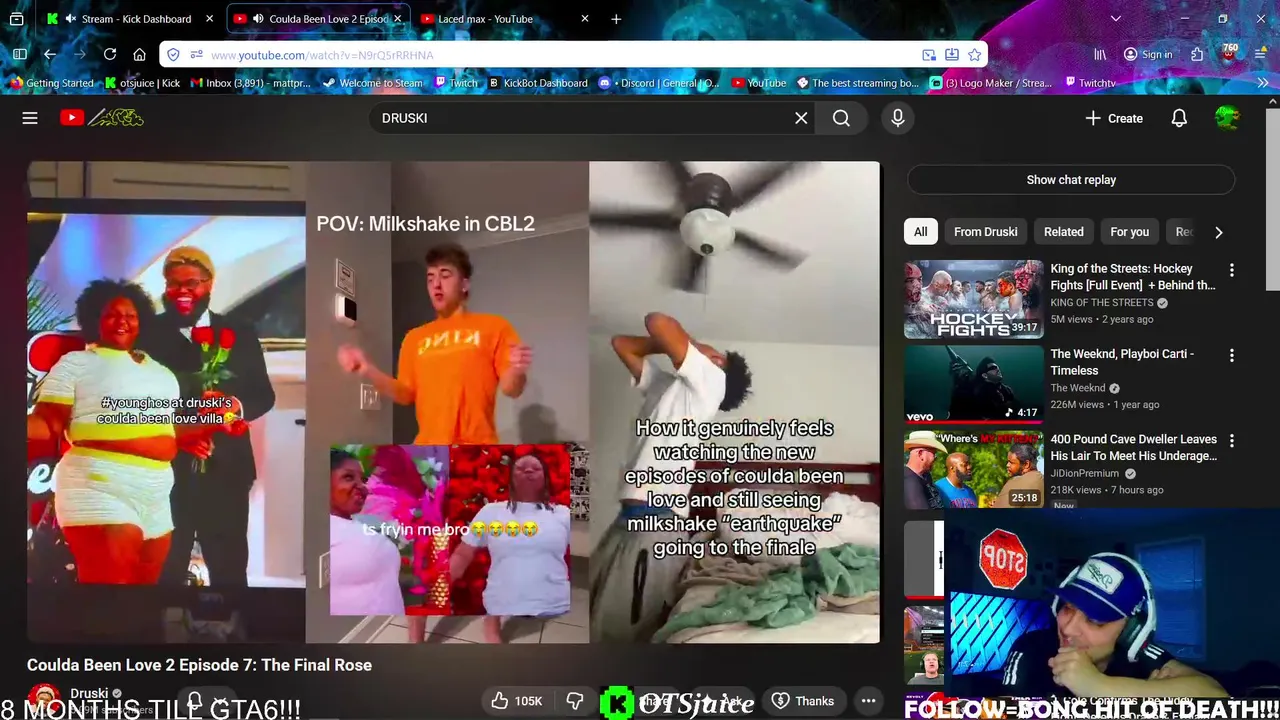Viewport: 1280px width, 720px height.
Task: Click the Thanks button
Action: point(802,701)
